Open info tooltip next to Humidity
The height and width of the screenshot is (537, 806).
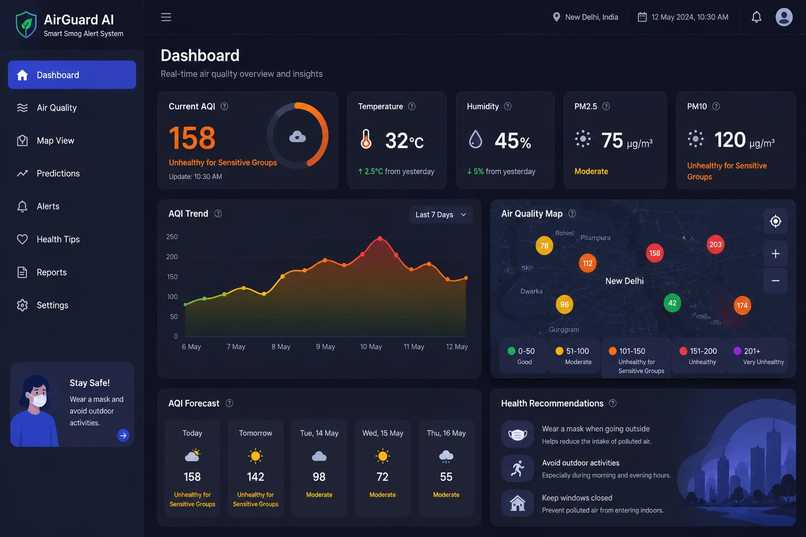tap(508, 106)
